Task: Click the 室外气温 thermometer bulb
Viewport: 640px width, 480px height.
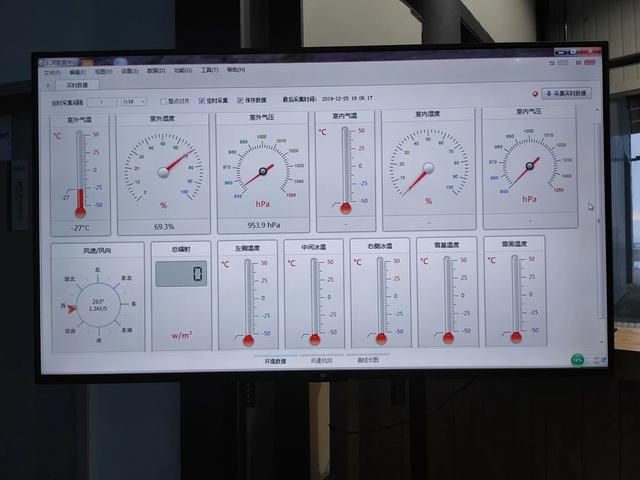Action: (80, 213)
